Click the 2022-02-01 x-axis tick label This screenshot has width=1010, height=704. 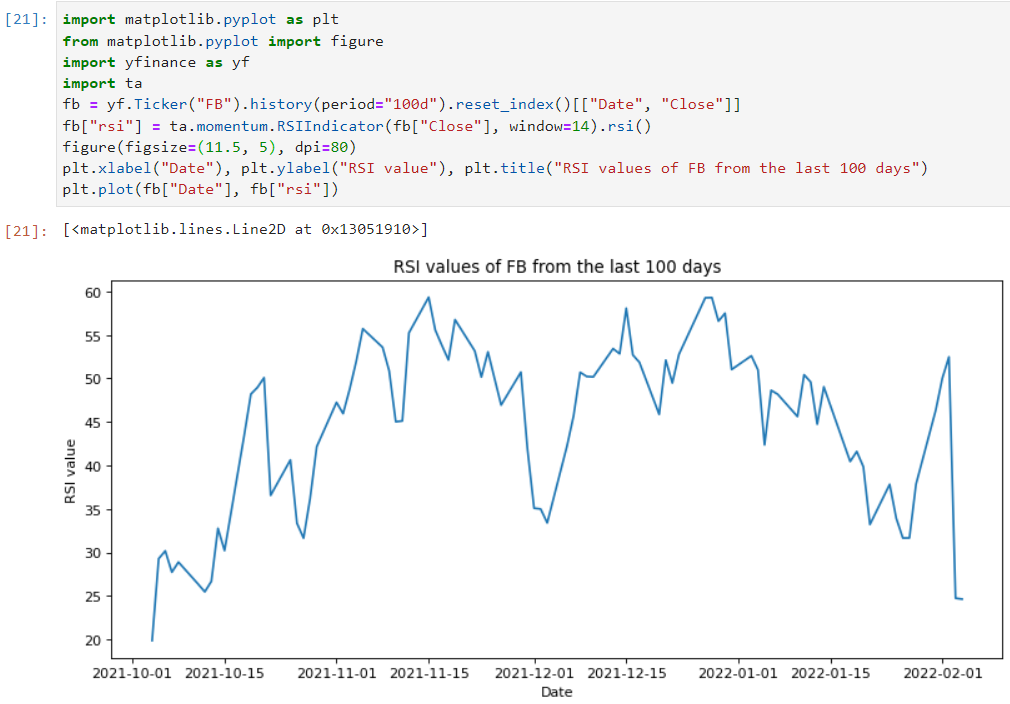(943, 673)
